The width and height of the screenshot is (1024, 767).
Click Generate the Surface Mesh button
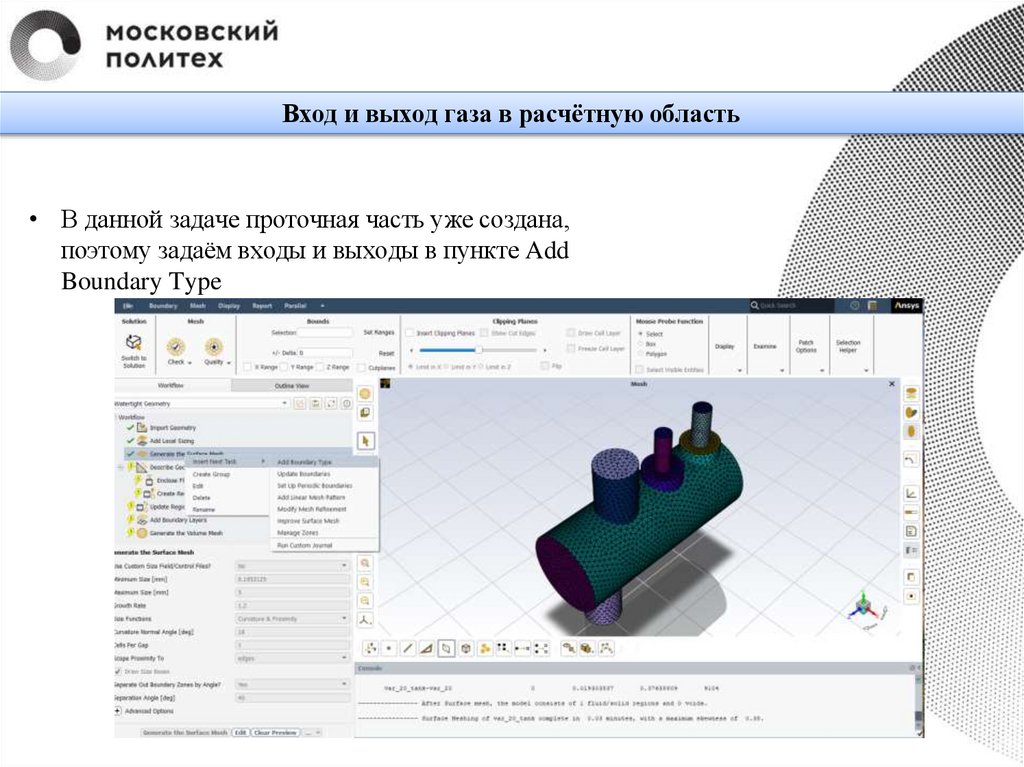click(x=185, y=732)
